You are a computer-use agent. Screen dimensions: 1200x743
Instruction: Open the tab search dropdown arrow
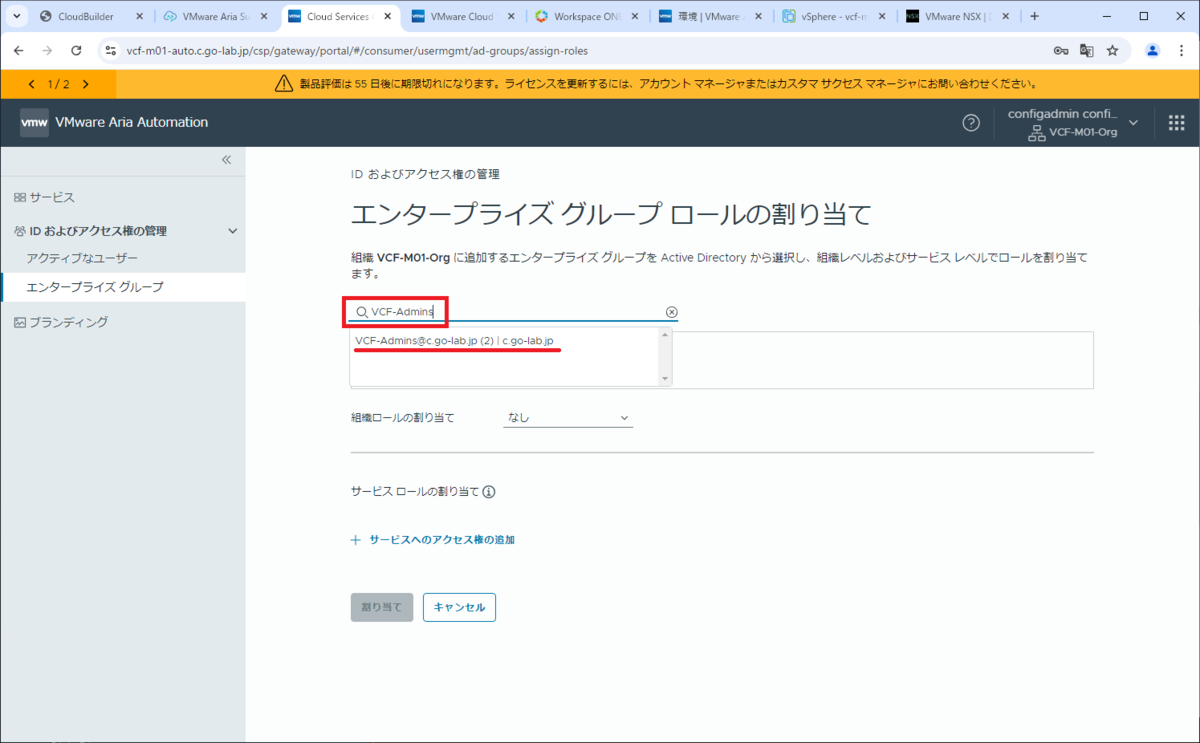17,17
